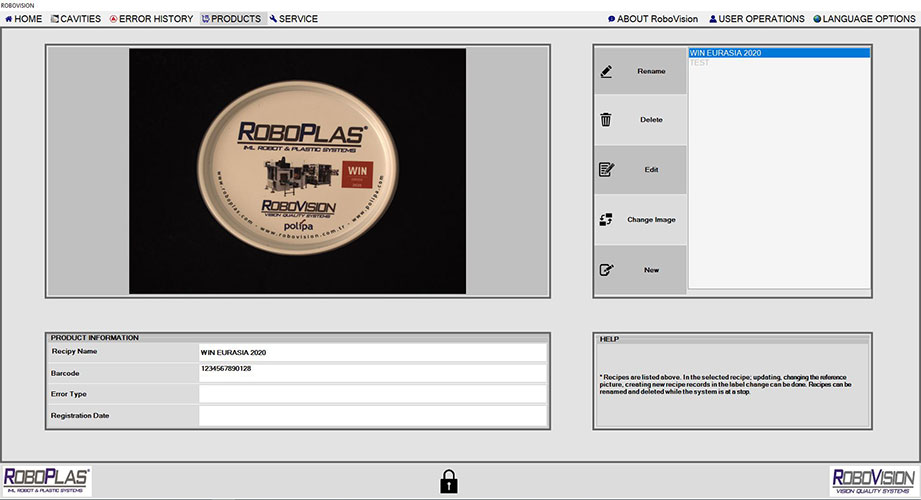Click the Edit notepad icon

coord(606,170)
